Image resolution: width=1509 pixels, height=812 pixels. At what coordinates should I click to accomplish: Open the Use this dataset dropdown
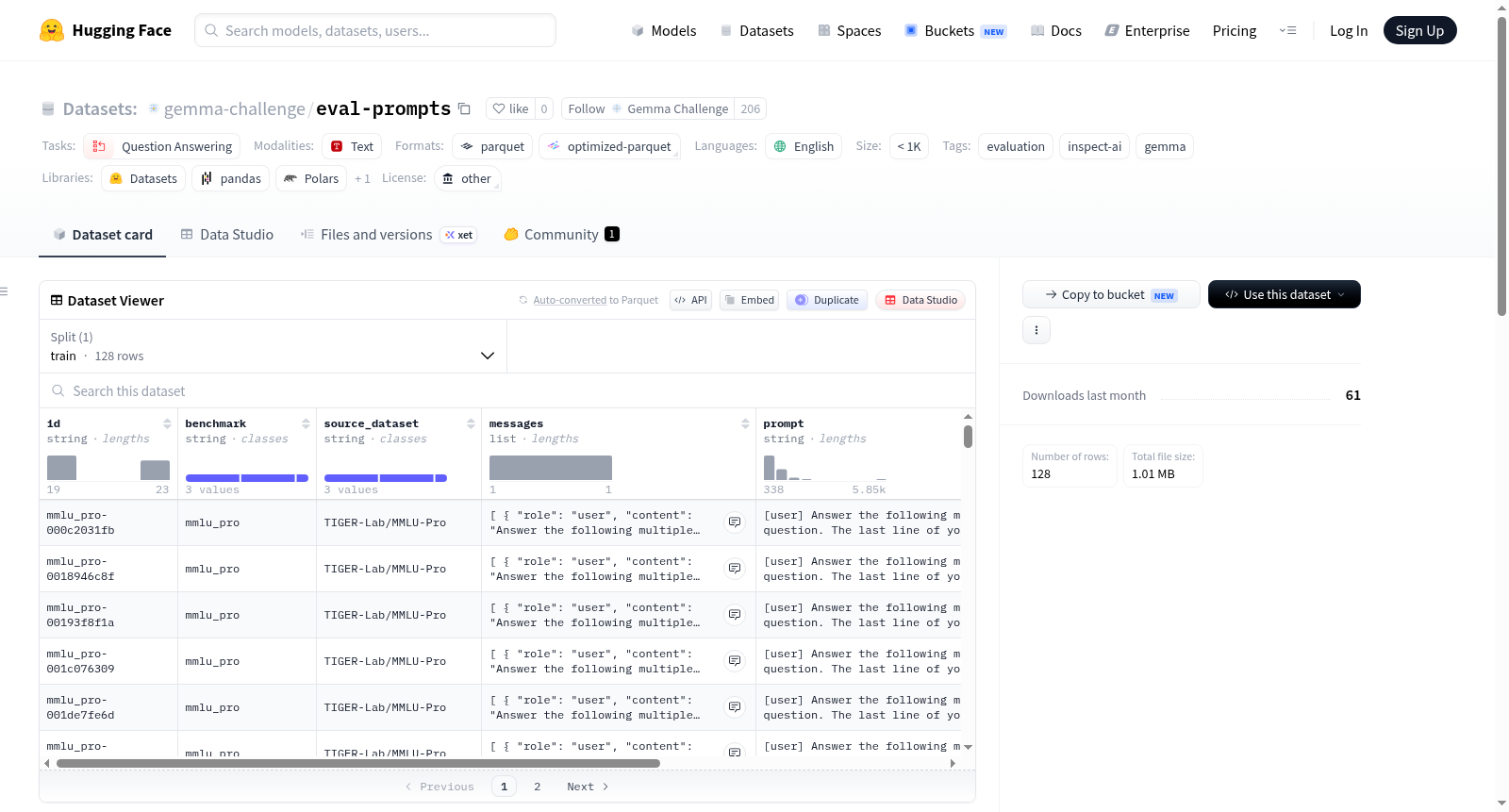pyautogui.click(x=1285, y=294)
